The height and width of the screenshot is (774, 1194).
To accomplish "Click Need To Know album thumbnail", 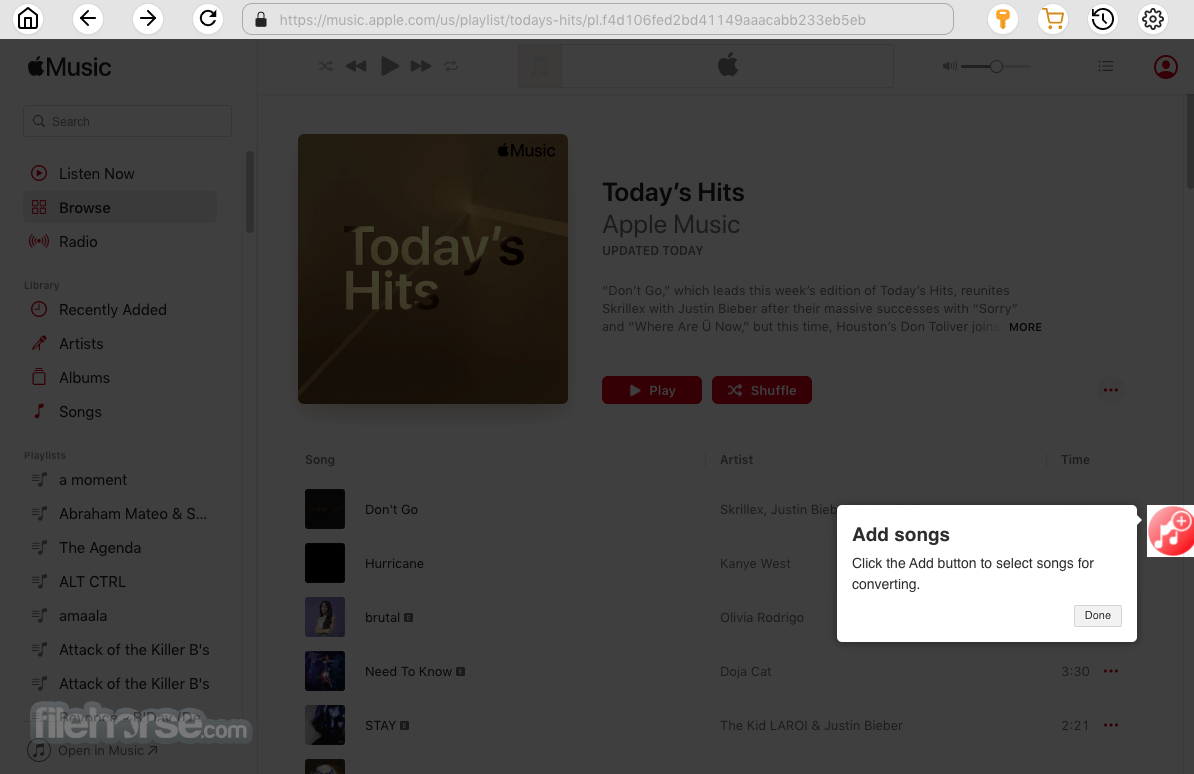I will (x=325, y=671).
